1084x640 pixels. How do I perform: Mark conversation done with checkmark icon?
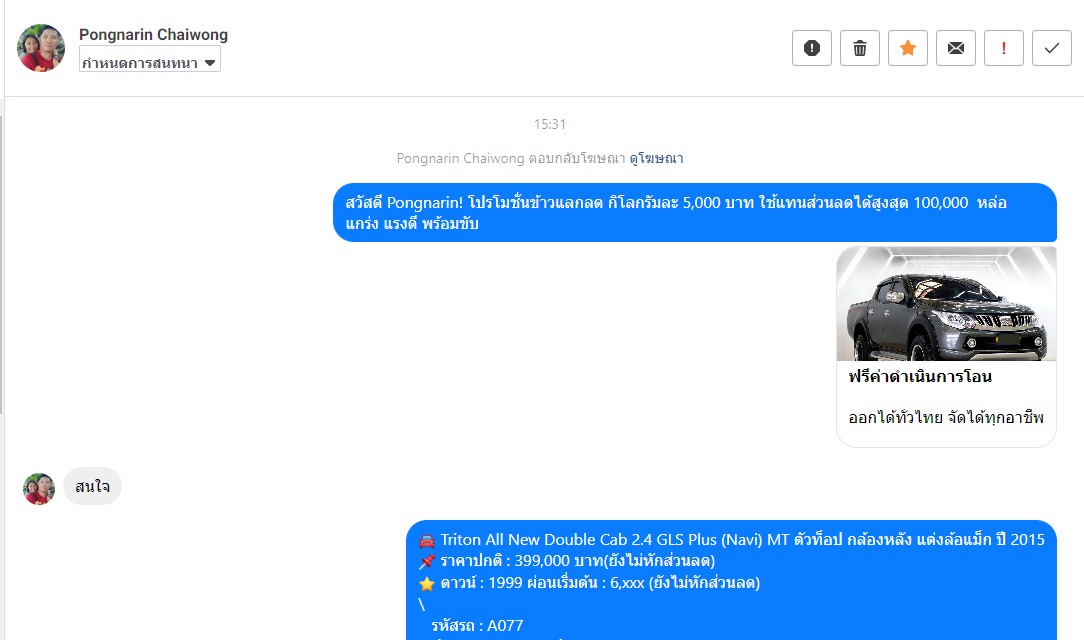click(x=1052, y=48)
